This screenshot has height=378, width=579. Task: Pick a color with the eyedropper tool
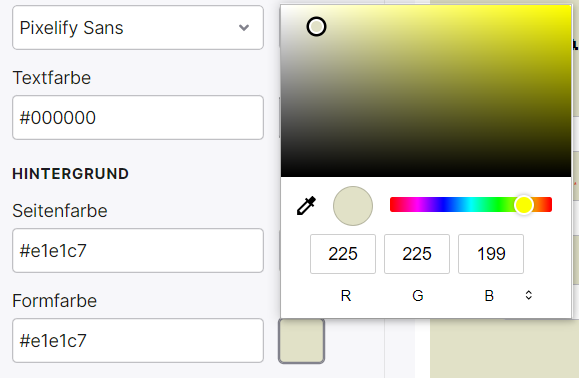(x=306, y=206)
